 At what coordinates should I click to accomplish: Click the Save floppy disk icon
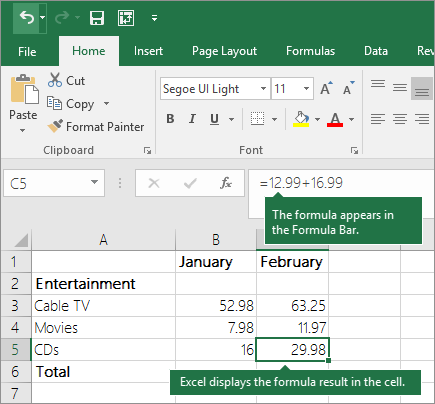pyautogui.click(x=97, y=18)
